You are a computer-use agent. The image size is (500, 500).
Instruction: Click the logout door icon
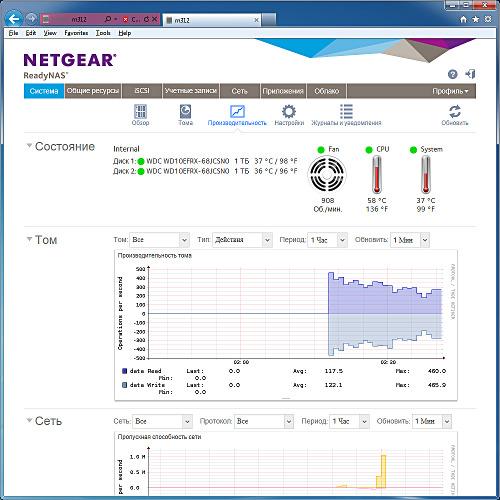point(470,74)
